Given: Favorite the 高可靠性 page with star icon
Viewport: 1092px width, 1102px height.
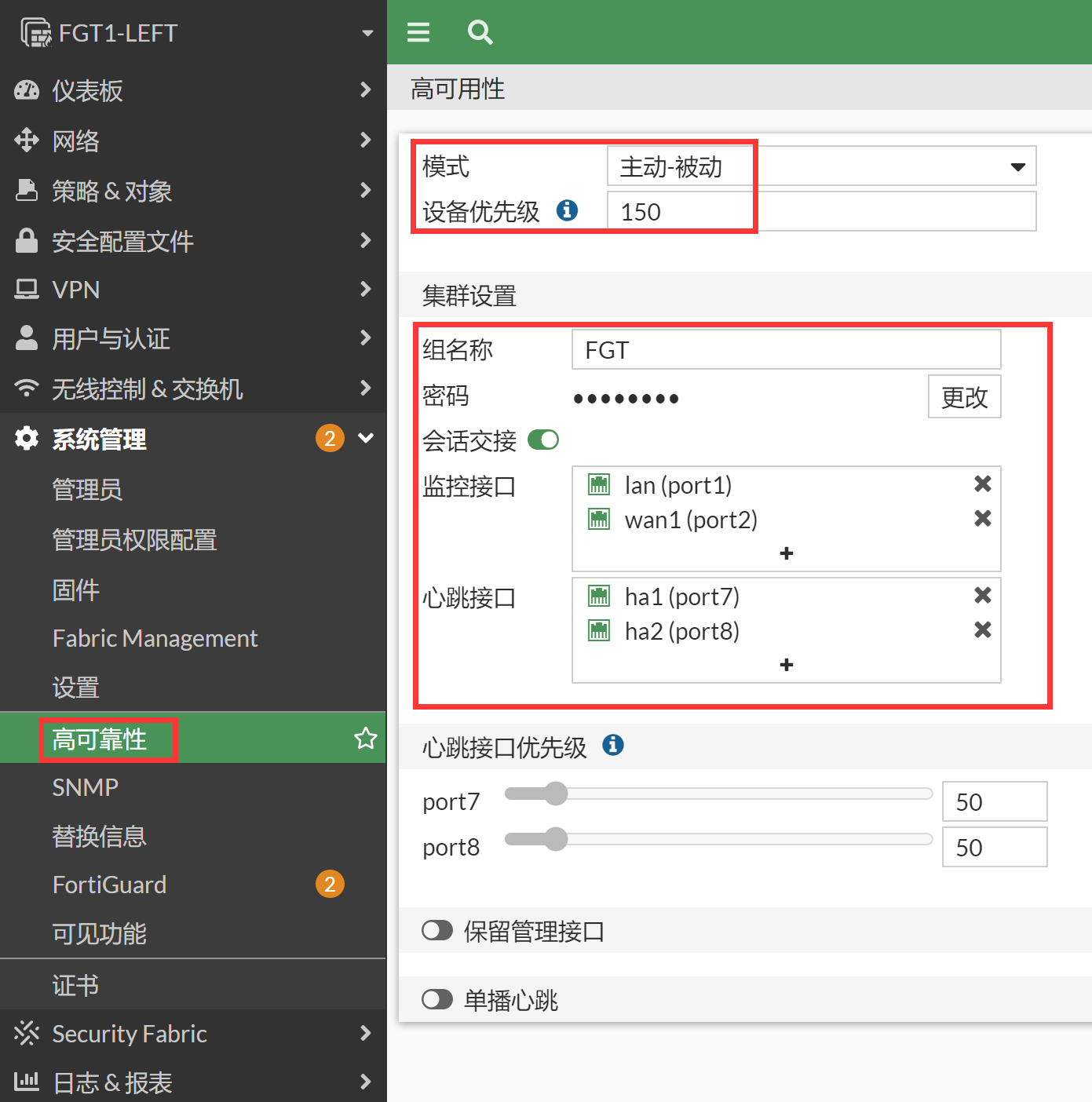Looking at the screenshot, I should [x=365, y=739].
